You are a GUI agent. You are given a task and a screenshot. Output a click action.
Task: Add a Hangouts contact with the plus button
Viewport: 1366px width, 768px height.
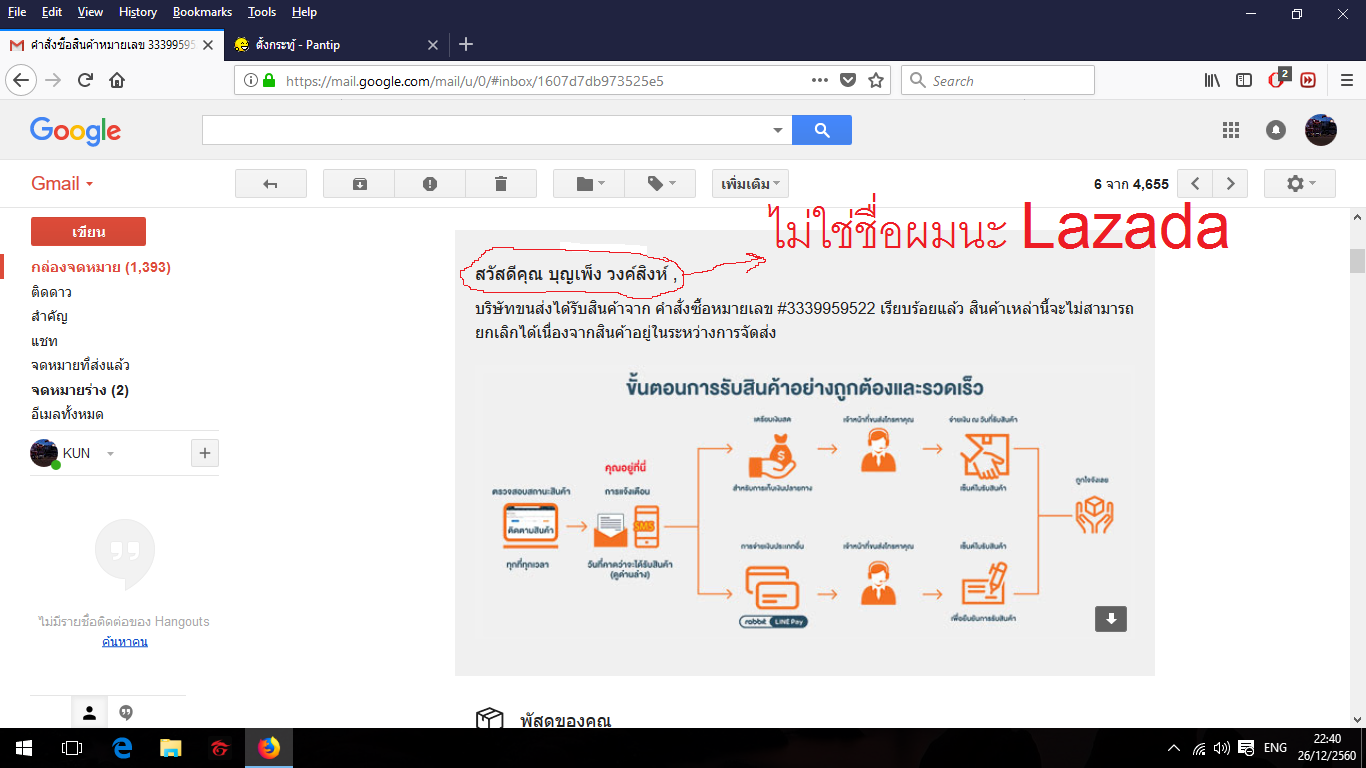(x=205, y=453)
